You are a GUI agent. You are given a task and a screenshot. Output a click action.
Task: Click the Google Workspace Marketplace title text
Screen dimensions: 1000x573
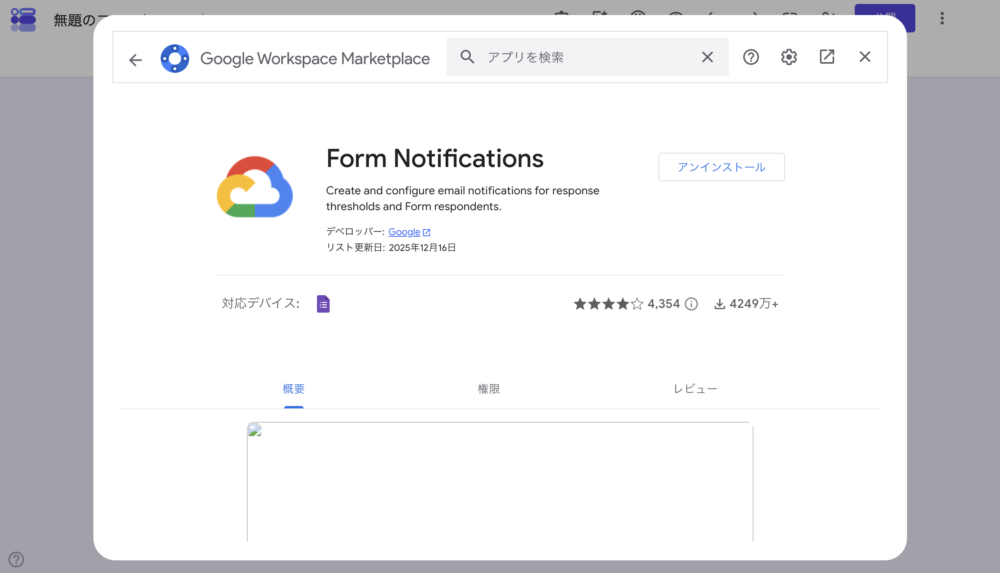point(315,59)
